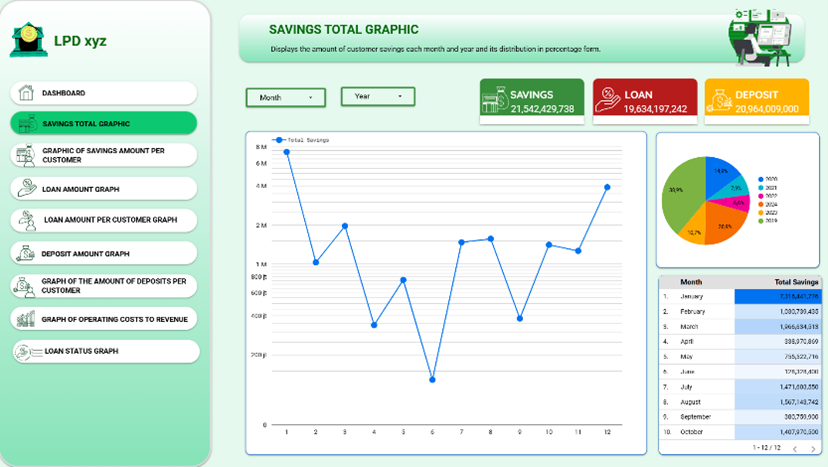Click the money bag icon on the Deposit card
This screenshot has width=828, height=467.
click(719, 101)
